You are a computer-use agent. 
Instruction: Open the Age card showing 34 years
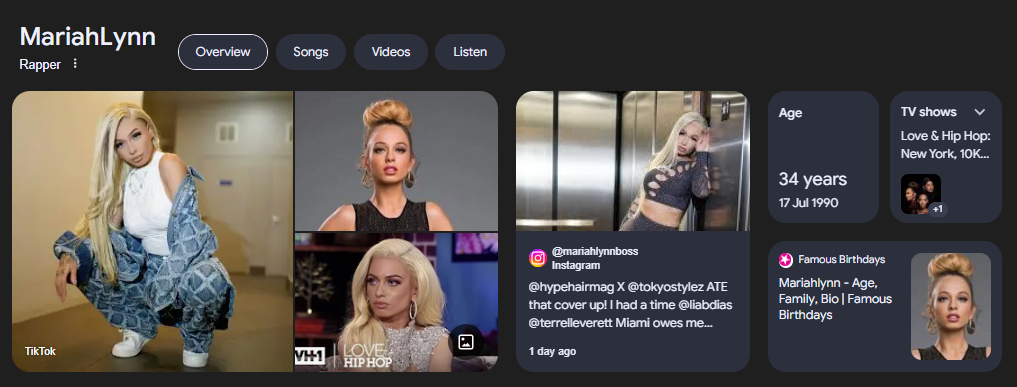click(x=824, y=157)
